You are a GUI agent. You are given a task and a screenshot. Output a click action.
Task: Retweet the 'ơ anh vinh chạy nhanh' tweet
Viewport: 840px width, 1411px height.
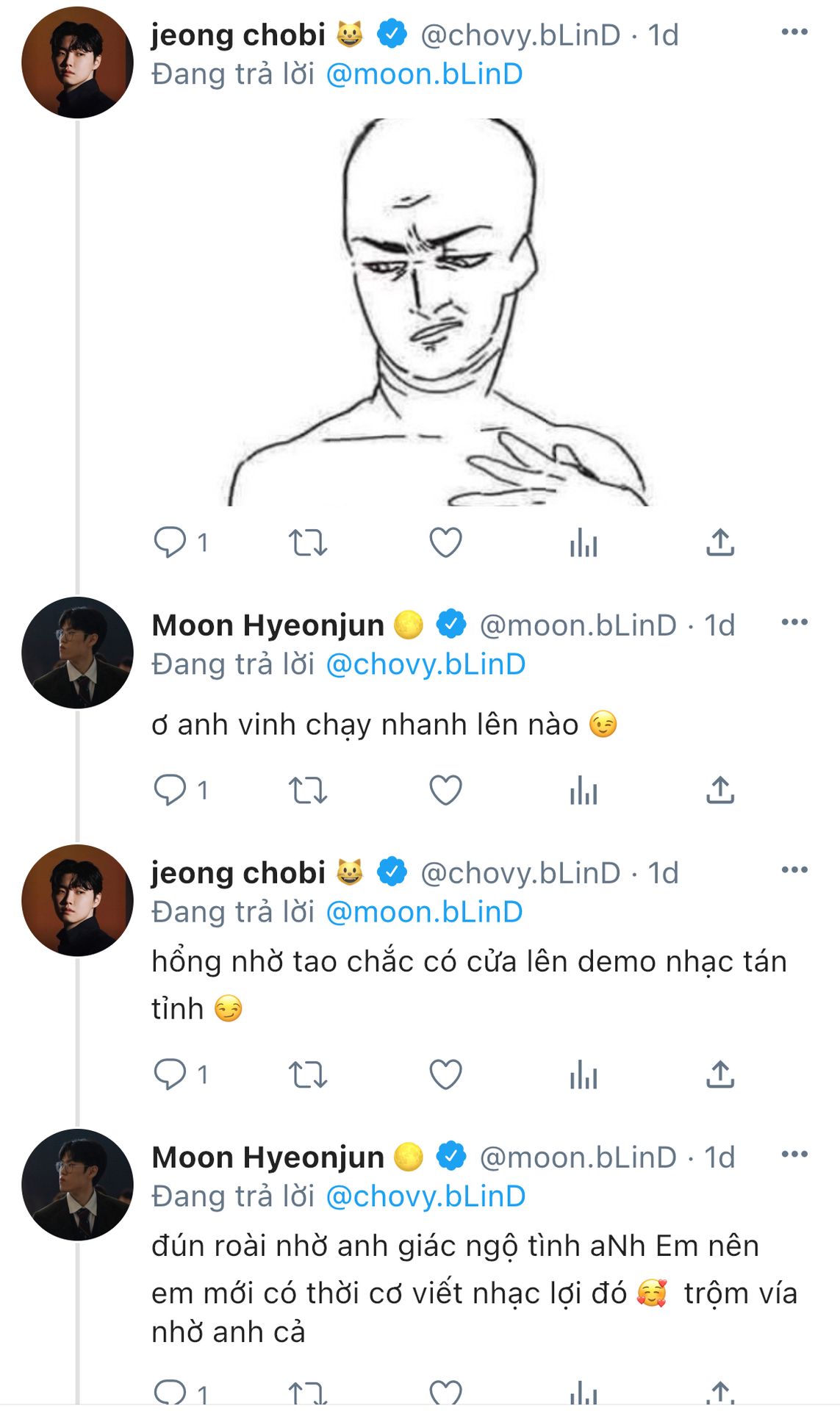click(307, 791)
